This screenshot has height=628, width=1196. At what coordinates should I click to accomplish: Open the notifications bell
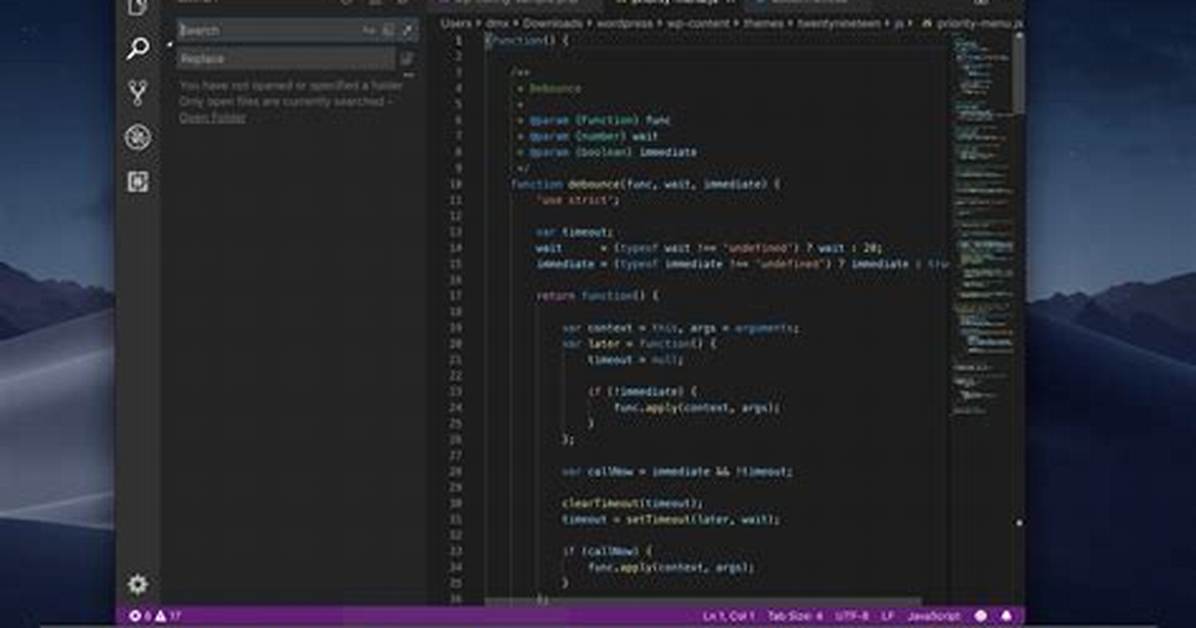[x=1006, y=616]
